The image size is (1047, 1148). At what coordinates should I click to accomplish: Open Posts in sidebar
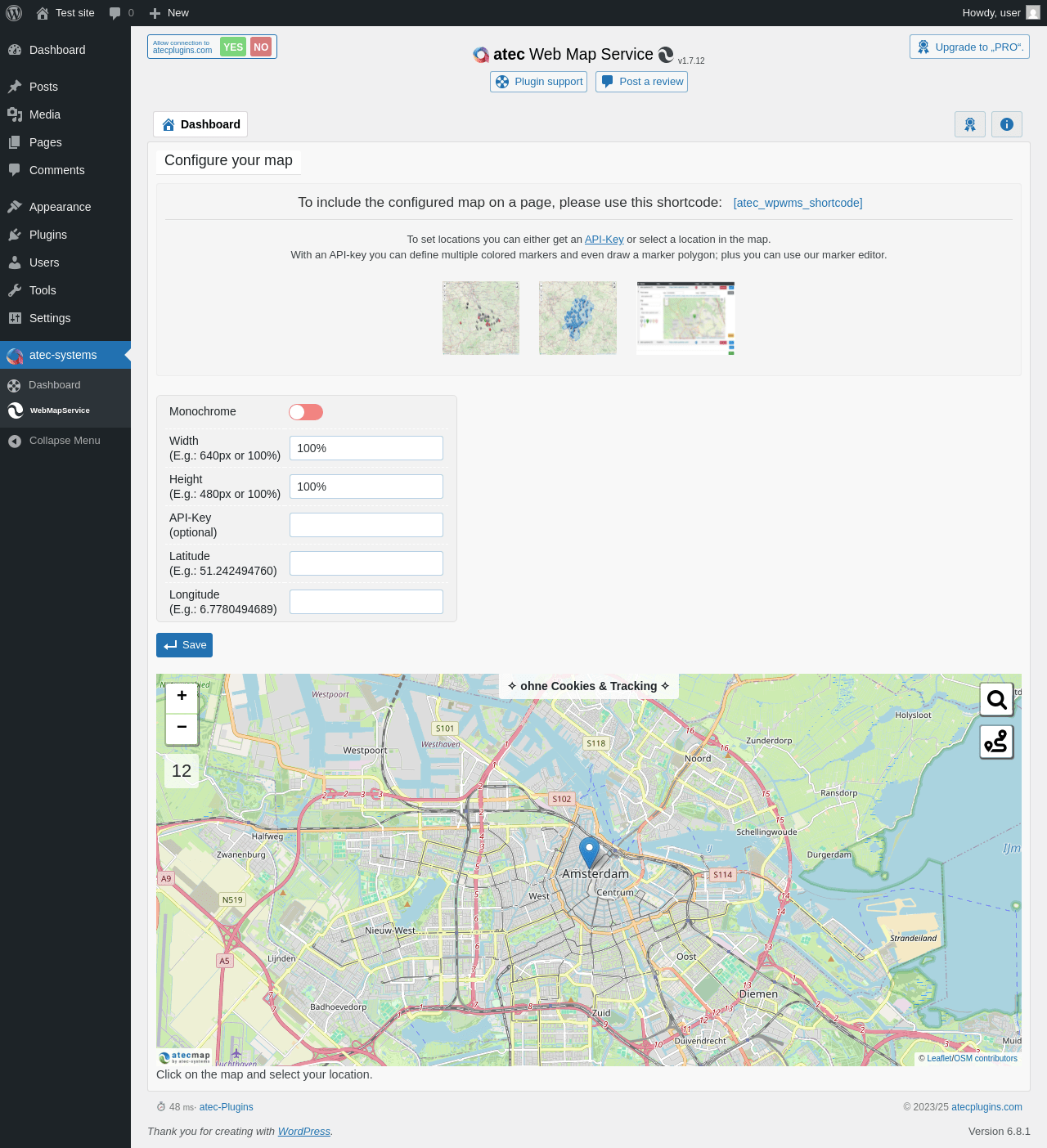pos(65,87)
